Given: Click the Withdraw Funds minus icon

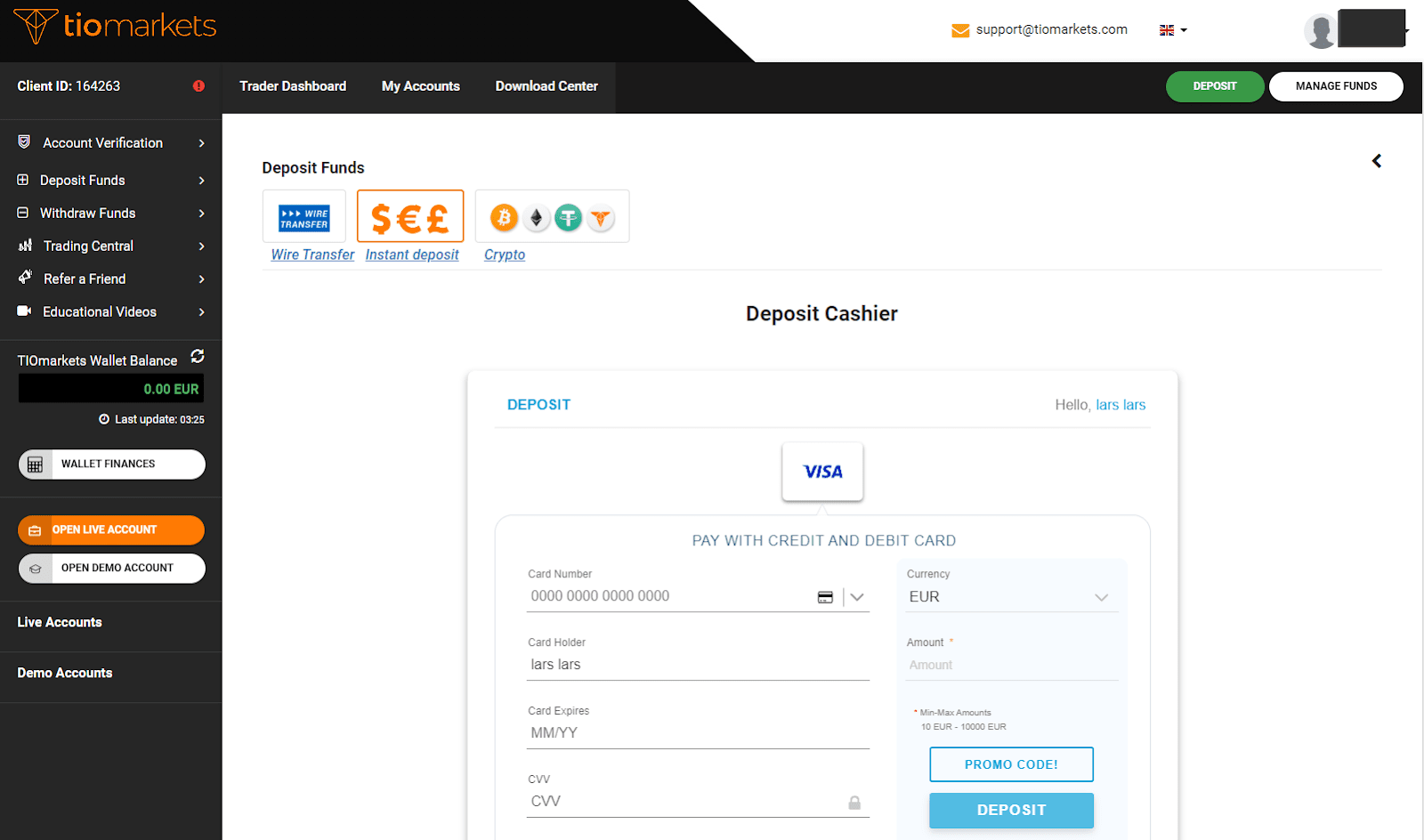Looking at the screenshot, I should point(23,213).
